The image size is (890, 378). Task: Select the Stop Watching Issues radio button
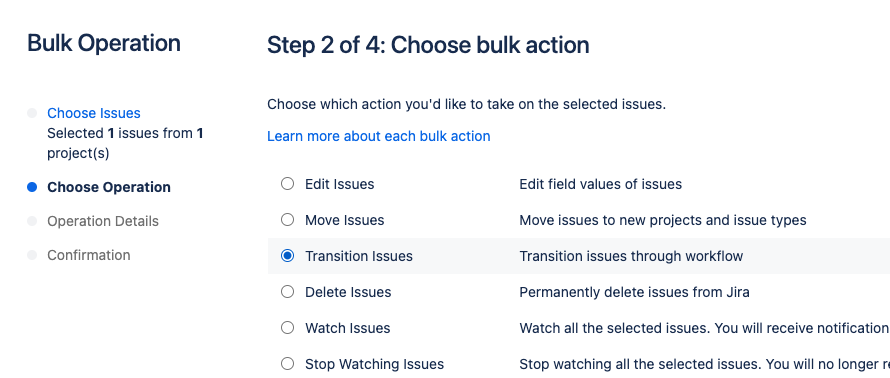[x=288, y=364]
